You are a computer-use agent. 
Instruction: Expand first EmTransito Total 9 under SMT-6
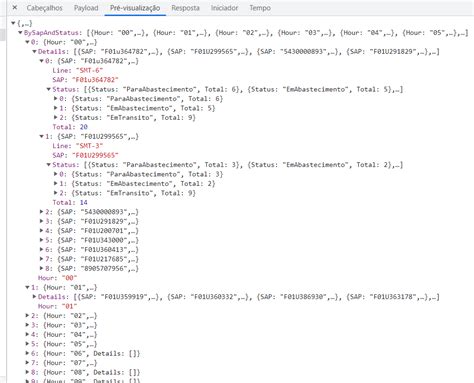pos(56,117)
